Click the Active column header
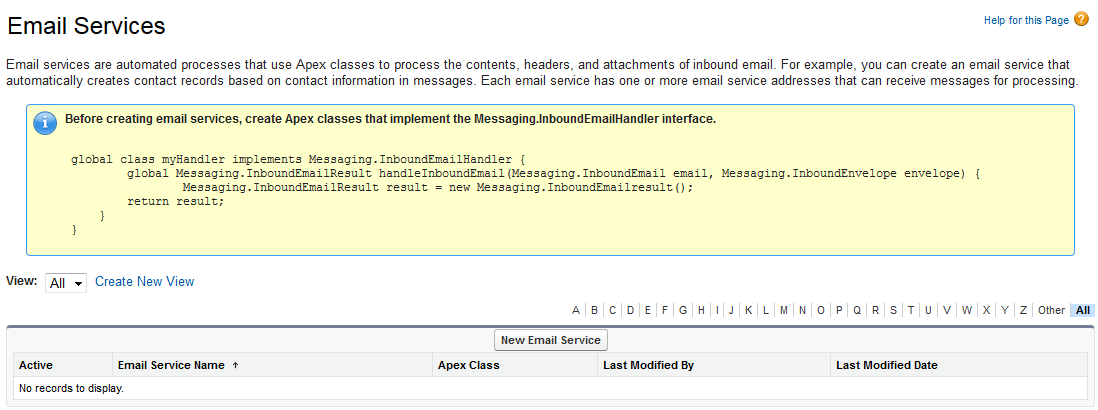 pyautogui.click(x=36, y=365)
